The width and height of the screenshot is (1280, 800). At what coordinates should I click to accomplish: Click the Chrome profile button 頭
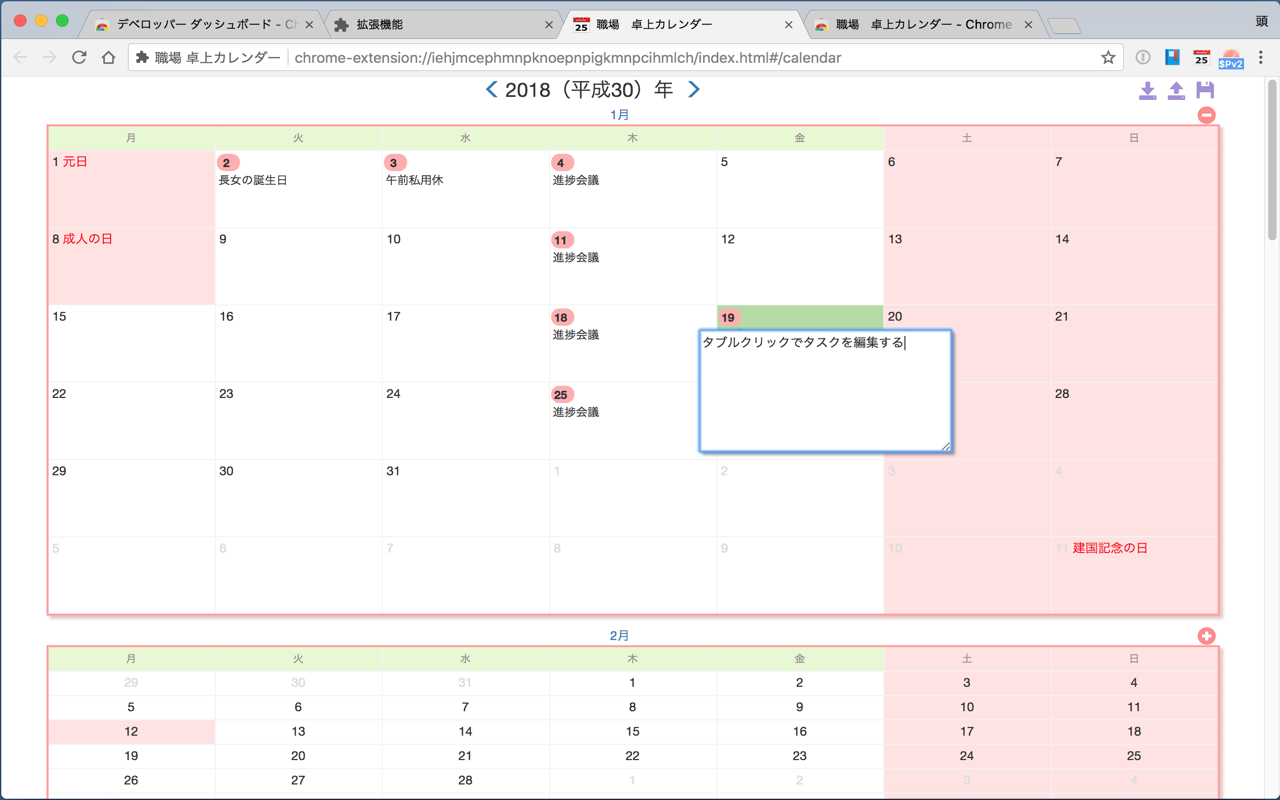pyautogui.click(x=1261, y=20)
